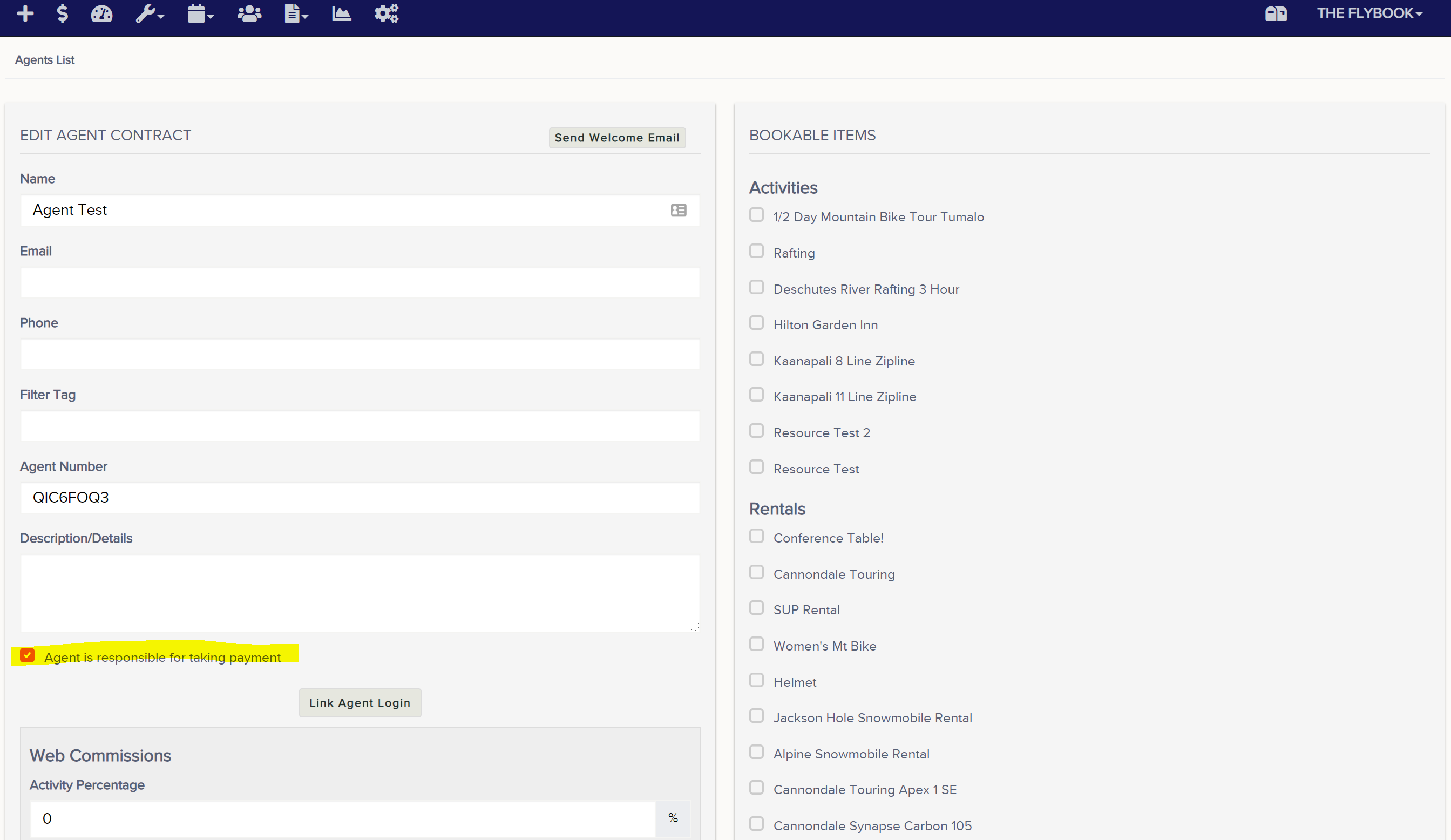Click the Agent Number field
This screenshot has height=840, width=1451.
pyautogui.click(x=360, y=497)
